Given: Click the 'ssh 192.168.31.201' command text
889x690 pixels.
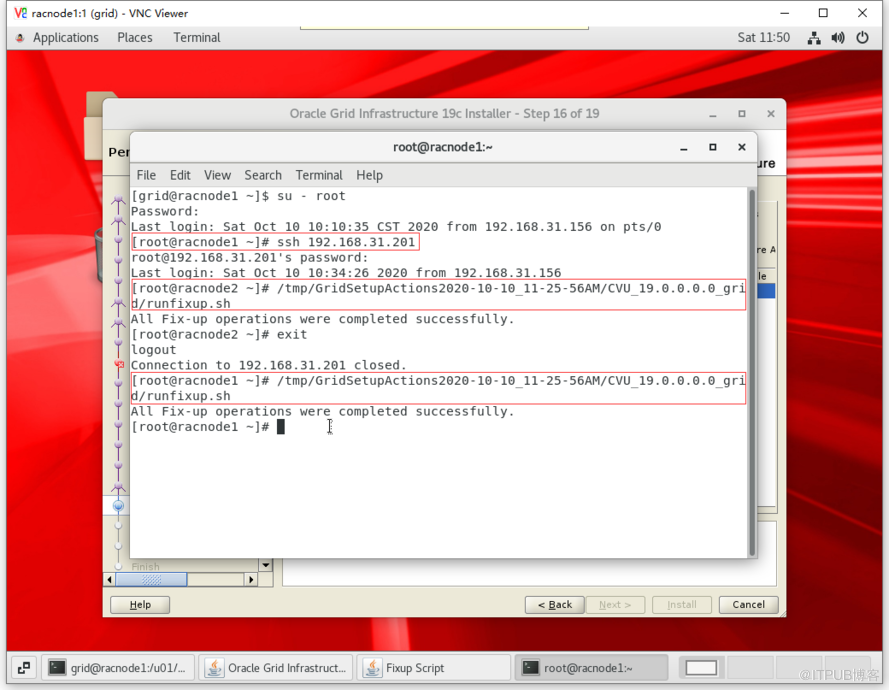Looking at the screenshot, I should click(346, 242).
